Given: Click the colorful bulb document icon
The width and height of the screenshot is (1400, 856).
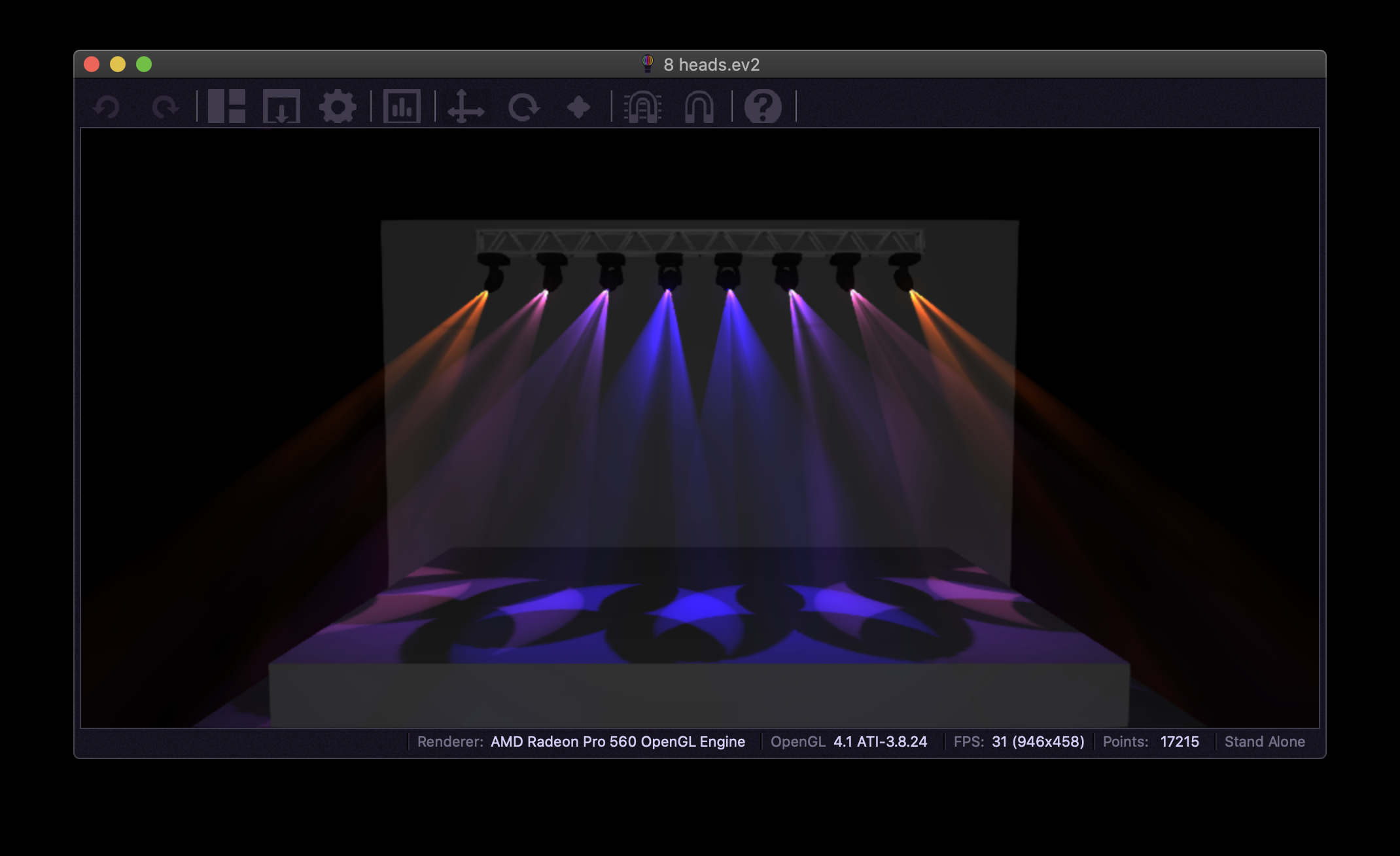Looking at the screenshot, I should pyautogui.click(x=647, y=63).
